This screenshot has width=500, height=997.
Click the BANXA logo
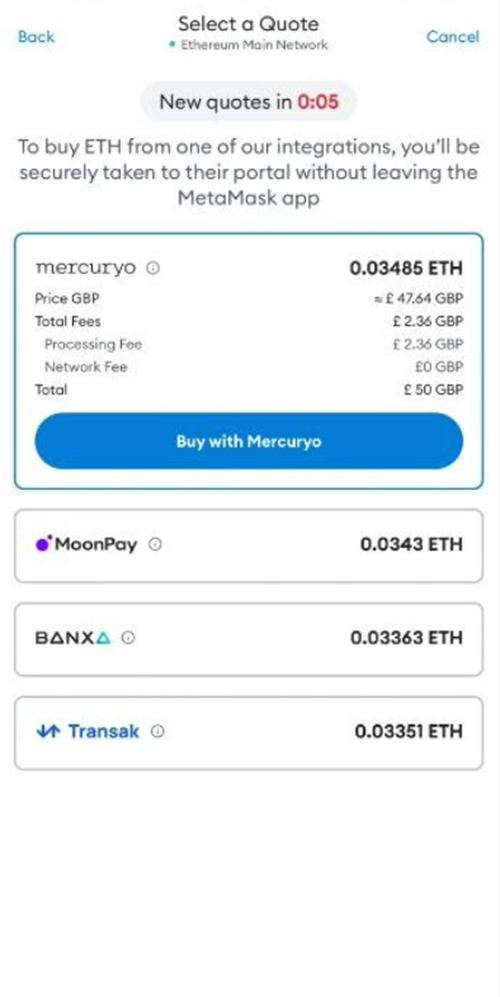[73, 638]
